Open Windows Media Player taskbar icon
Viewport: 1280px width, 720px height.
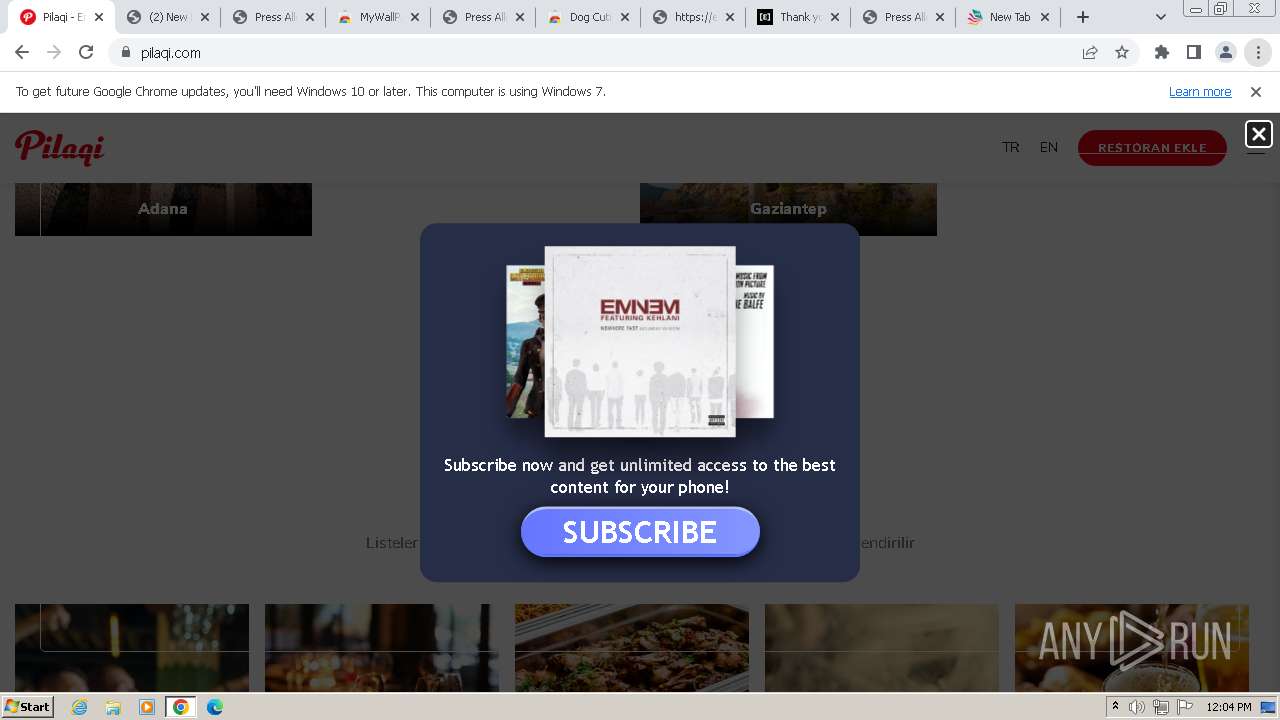(x=147, y=707)
